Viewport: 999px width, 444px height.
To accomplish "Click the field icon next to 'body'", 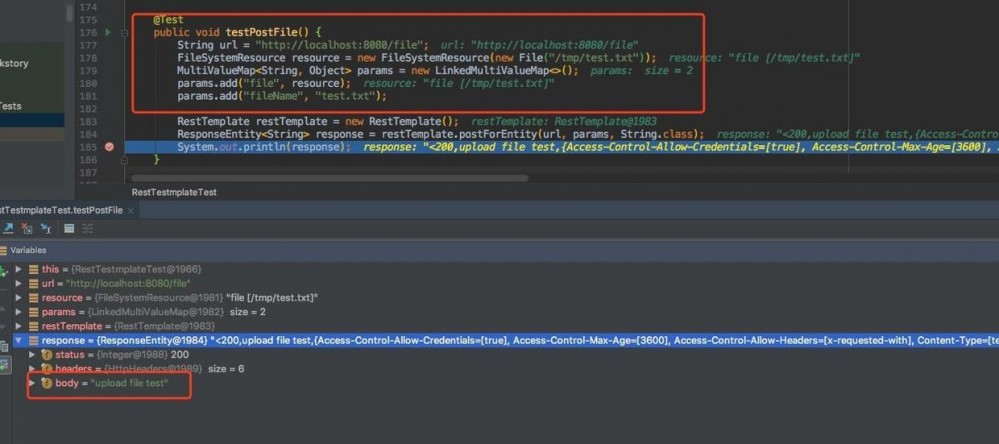I will [47, 383].
